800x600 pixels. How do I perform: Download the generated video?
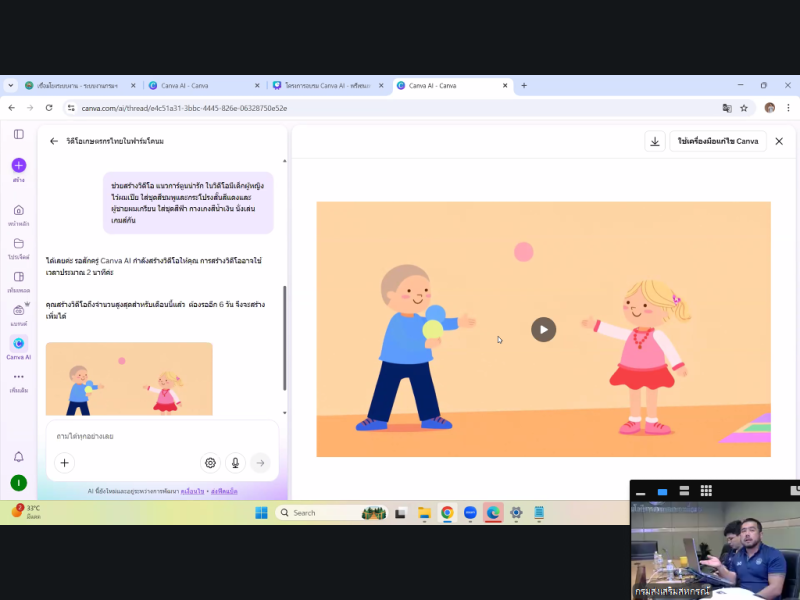655,141
